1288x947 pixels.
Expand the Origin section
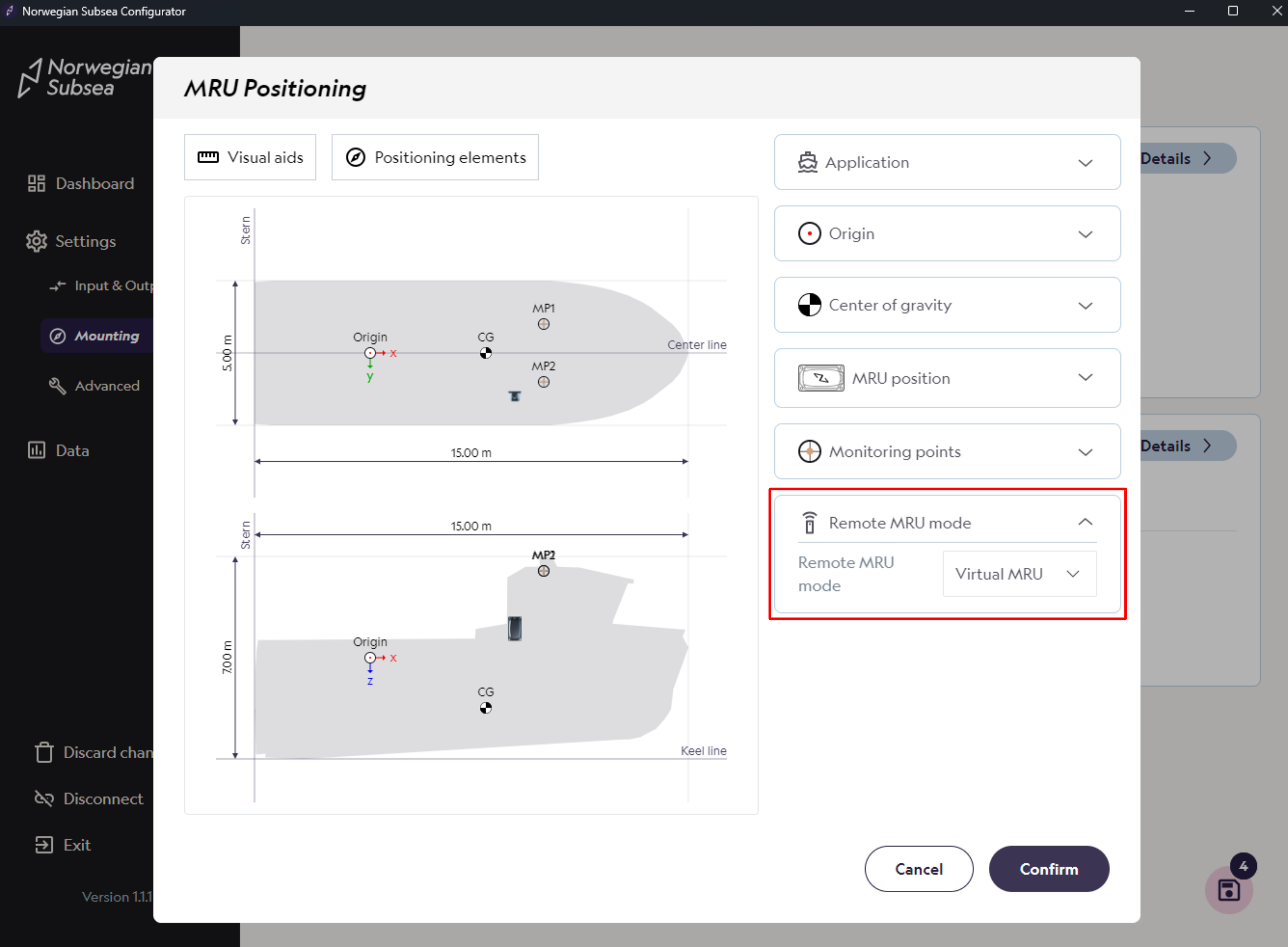[946, 234]
